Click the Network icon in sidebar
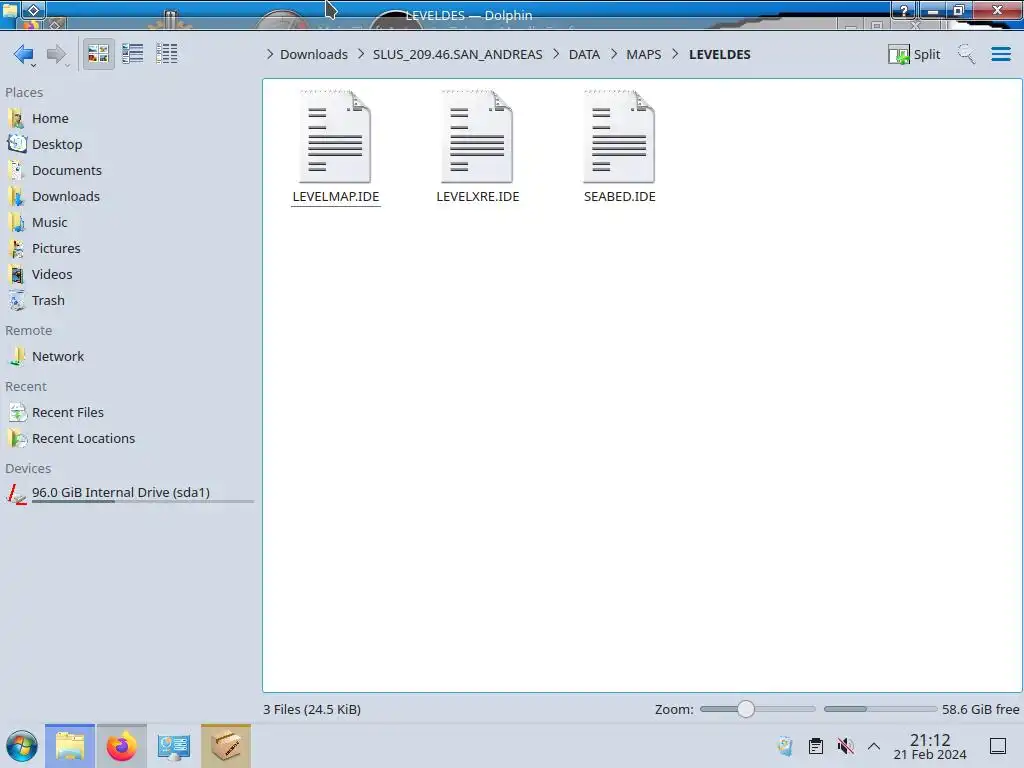This screenshot has height=768, width=1024. (16, 357)
